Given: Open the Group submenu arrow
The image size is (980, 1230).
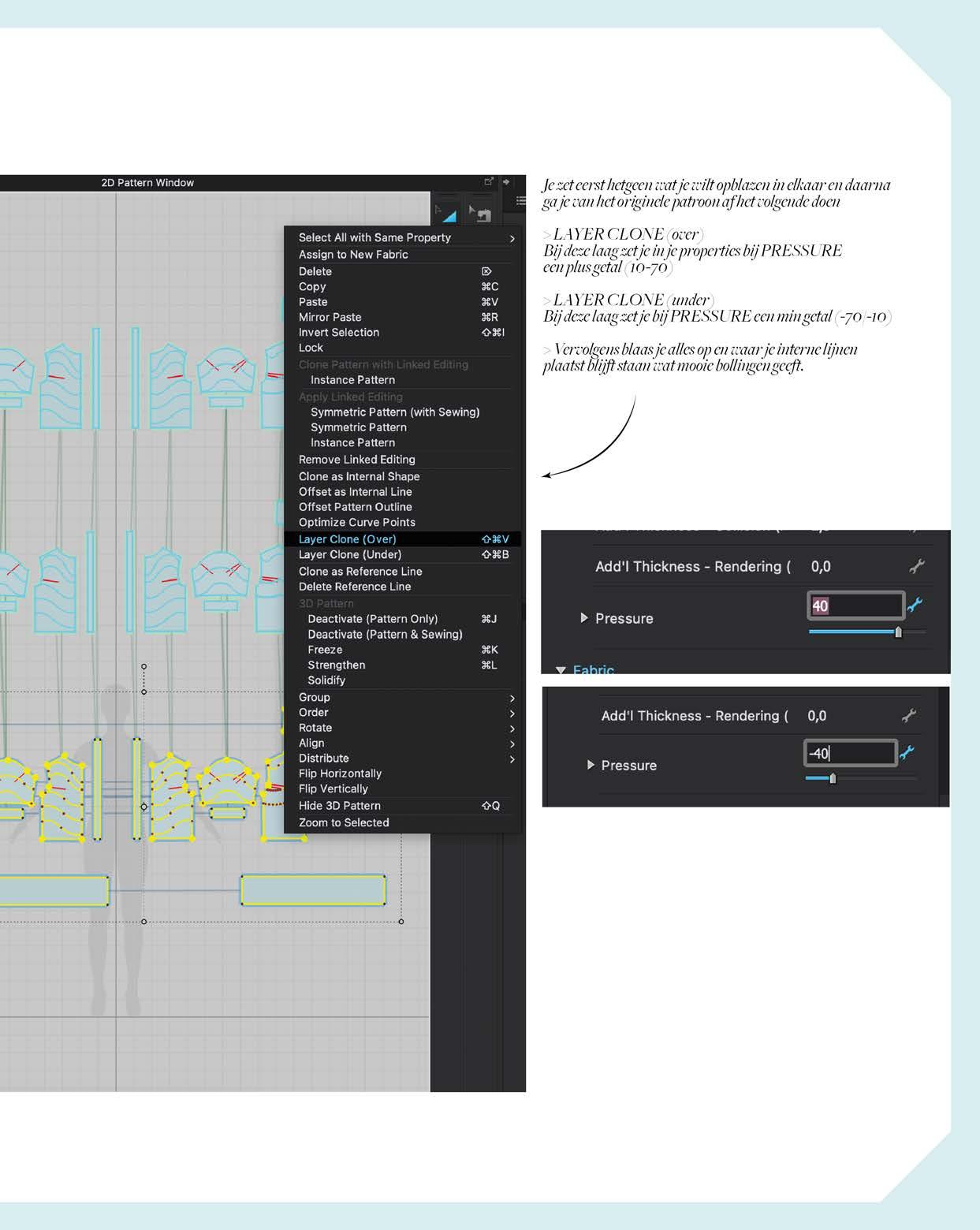Looking at the screenshot, I should 512,698.
